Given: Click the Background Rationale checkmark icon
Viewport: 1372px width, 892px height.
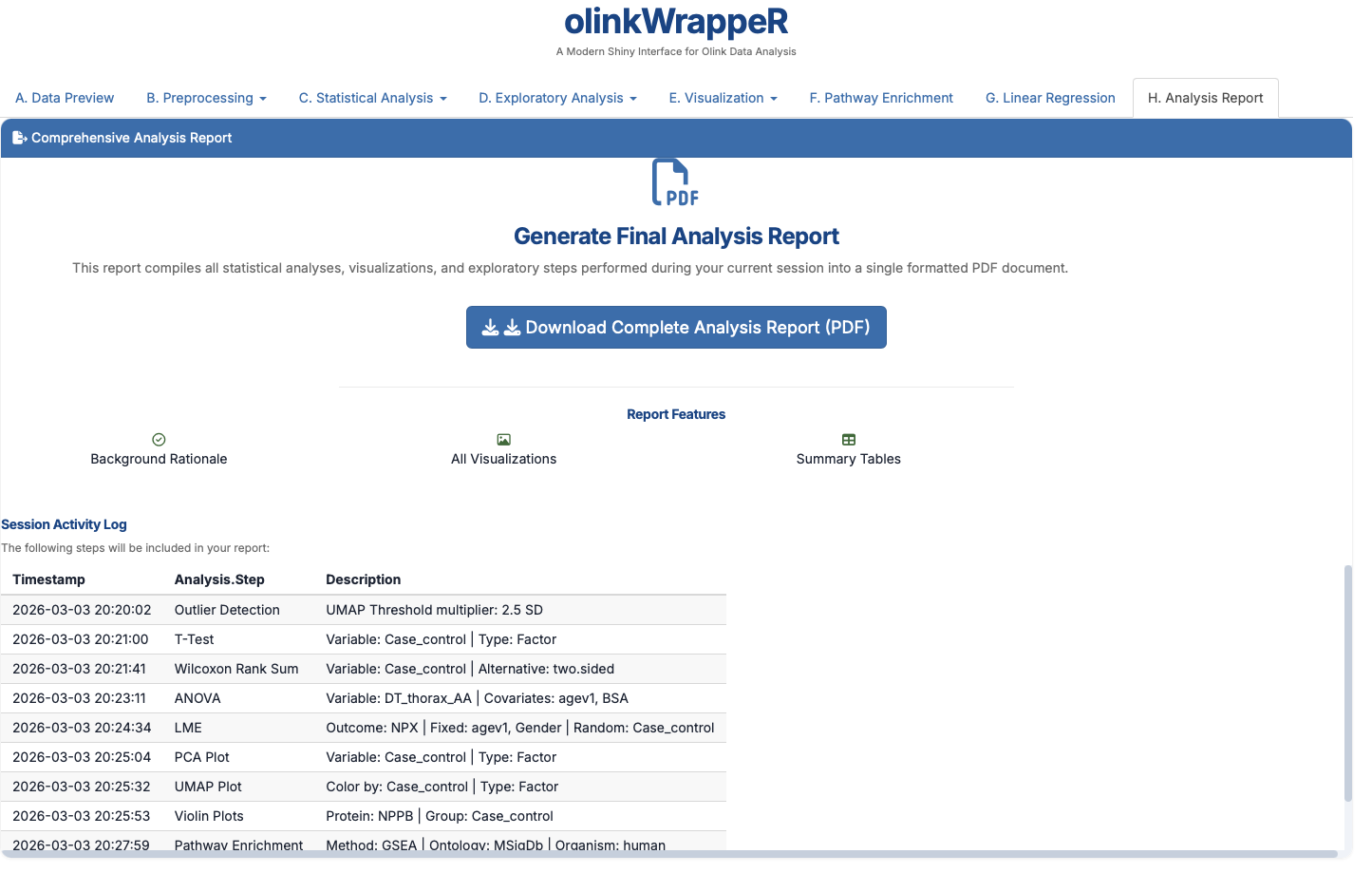Looking at the screenshot, I should point(159,440).
